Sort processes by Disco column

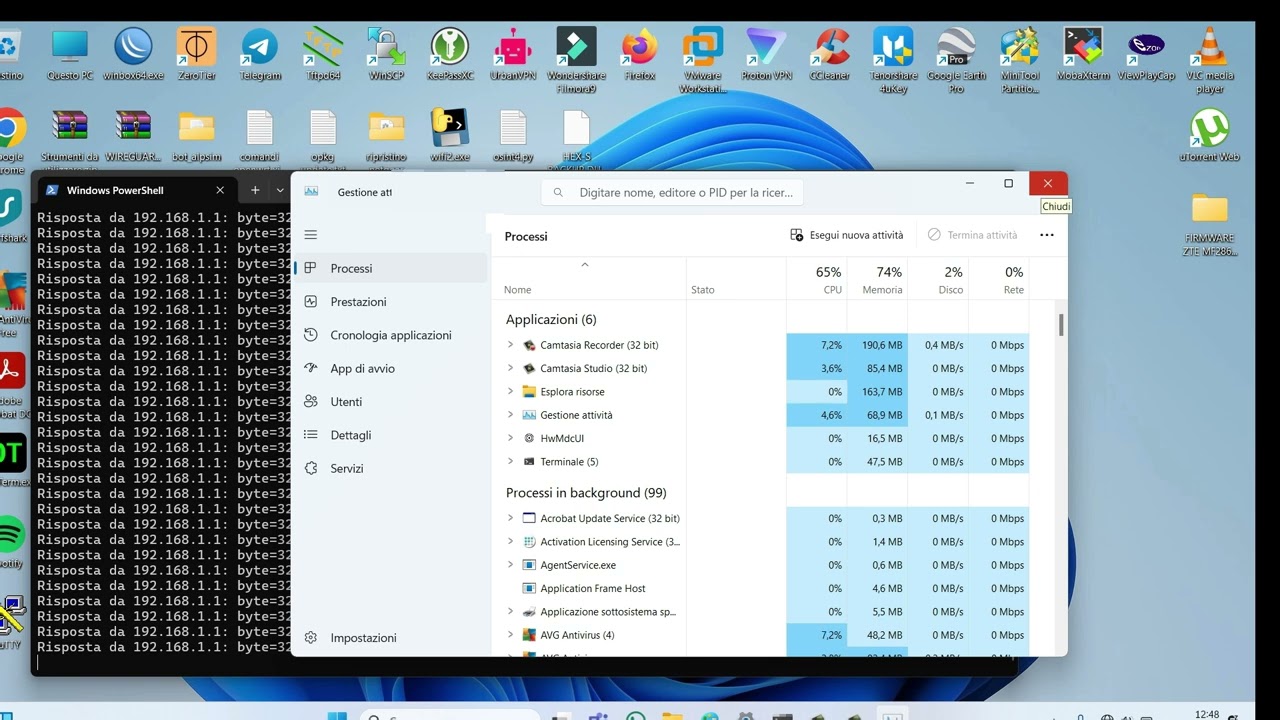click(938, 278)
